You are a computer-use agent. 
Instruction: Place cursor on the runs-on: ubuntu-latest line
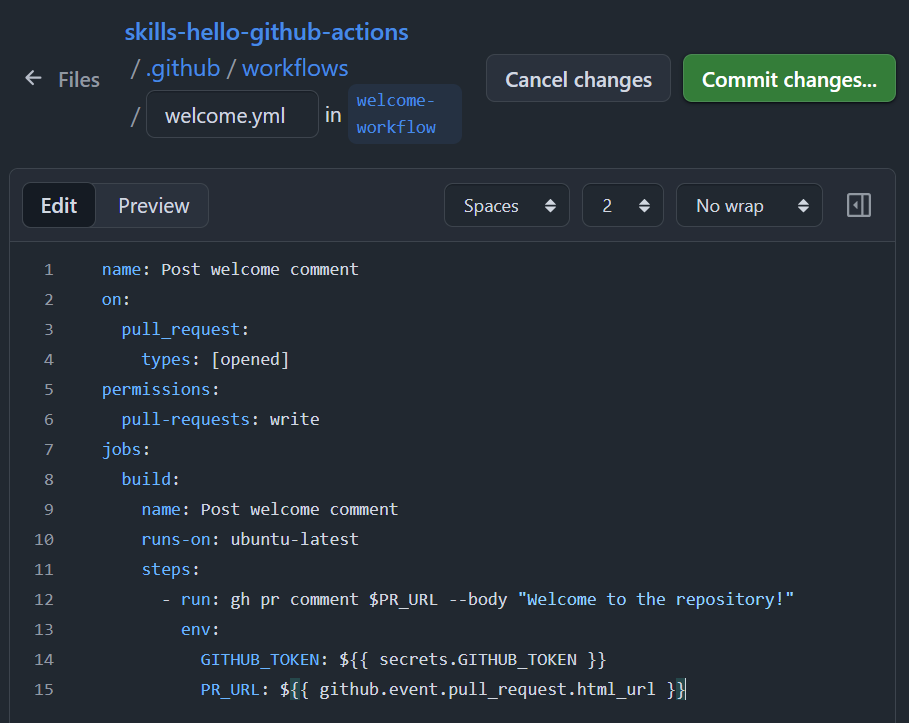pyautogui.click(x=250, y=540)
